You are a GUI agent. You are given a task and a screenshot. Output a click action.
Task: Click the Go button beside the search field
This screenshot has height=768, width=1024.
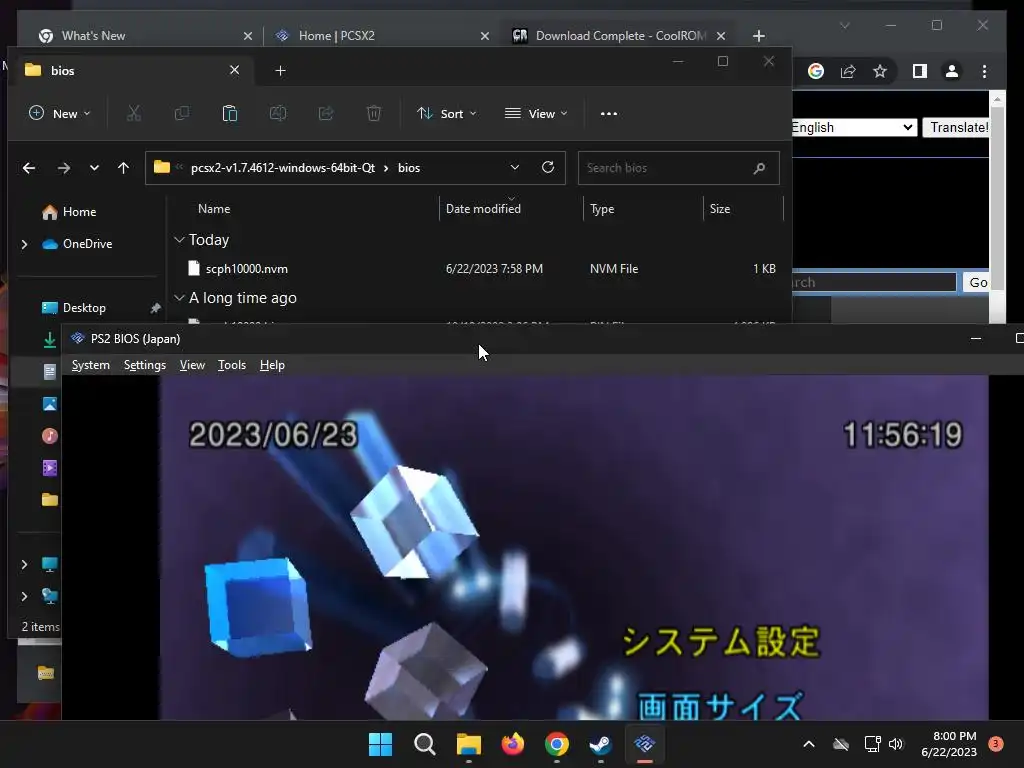point(976,283)
